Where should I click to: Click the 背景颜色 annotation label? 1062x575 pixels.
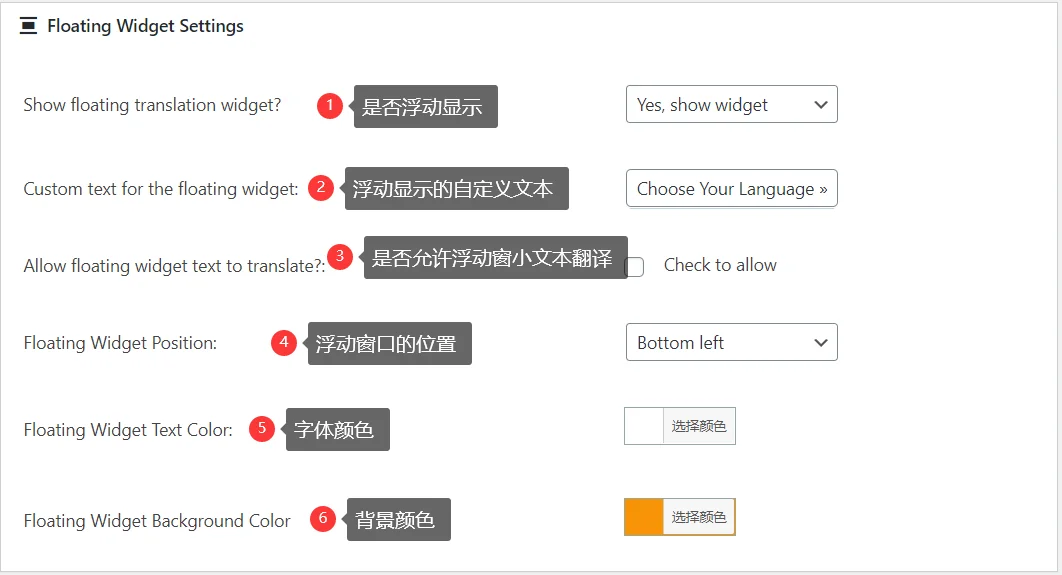pos(397,520)
